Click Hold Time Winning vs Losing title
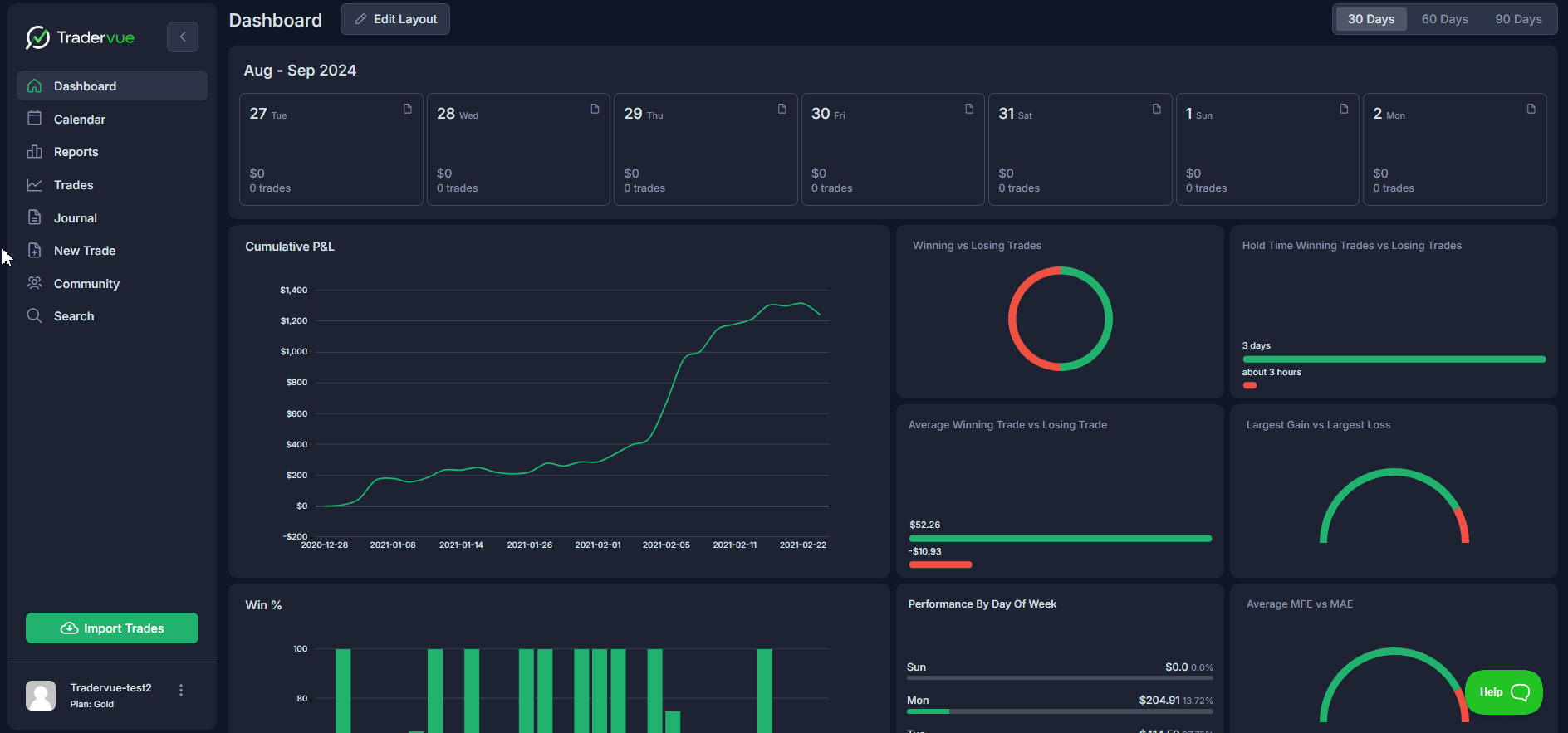Screen dimensions: 1568x733 (1352, 246)
